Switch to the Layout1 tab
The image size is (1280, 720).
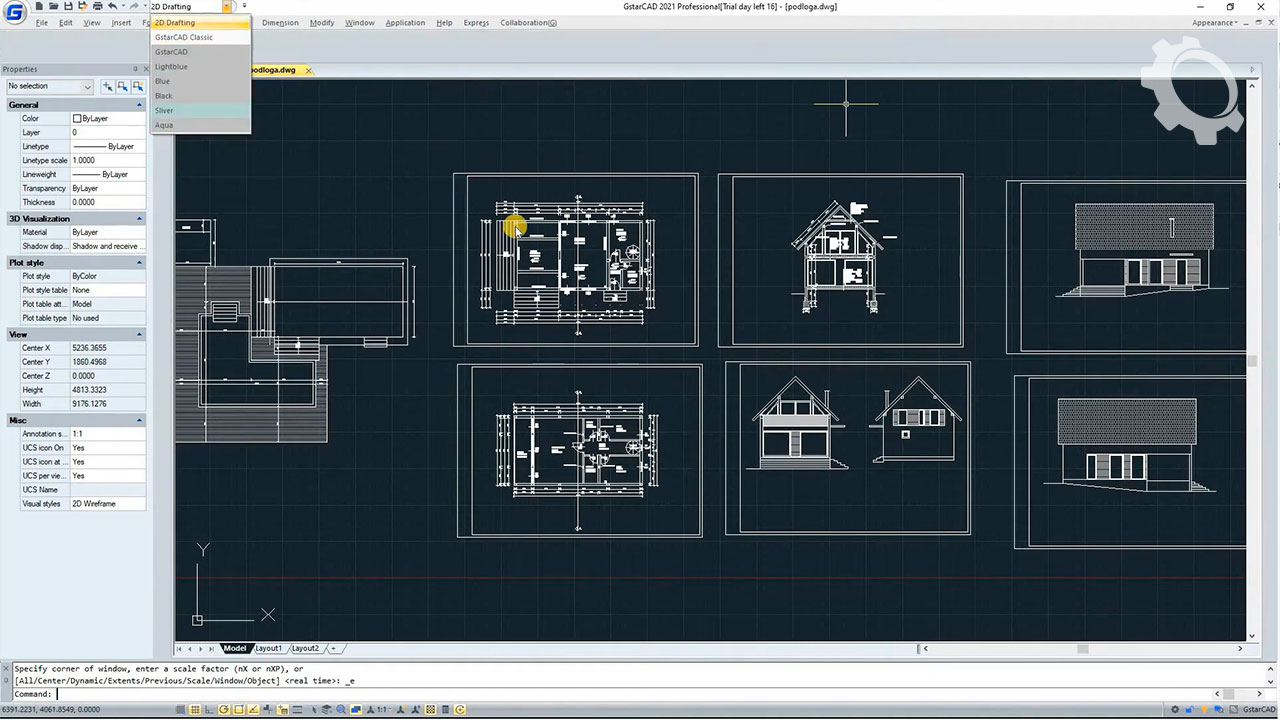pyautogui.click(x=268, y=649)
